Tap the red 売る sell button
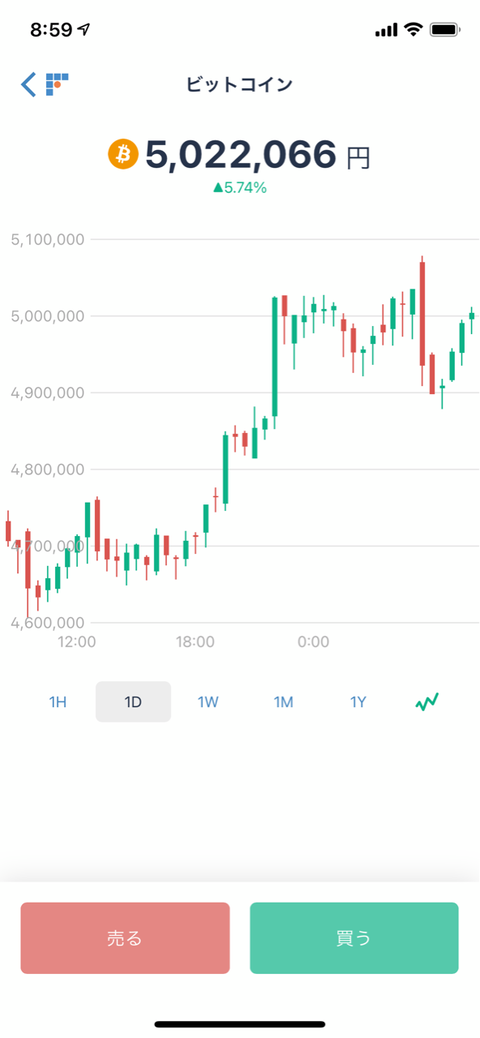480x1038 pixels. 125,938
